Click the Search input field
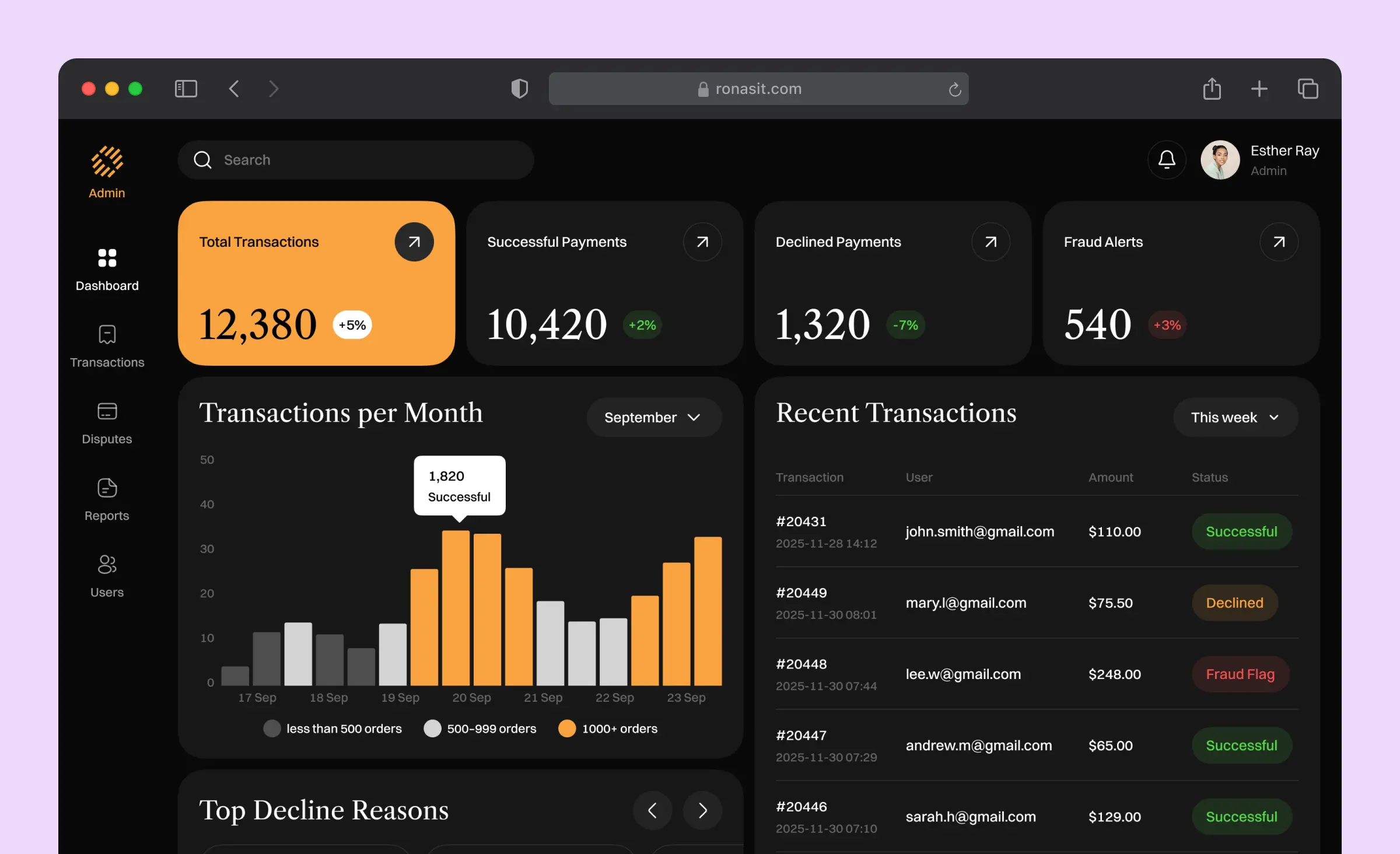This screenshot has height=854, width=1400. click(x=356, y=160)
